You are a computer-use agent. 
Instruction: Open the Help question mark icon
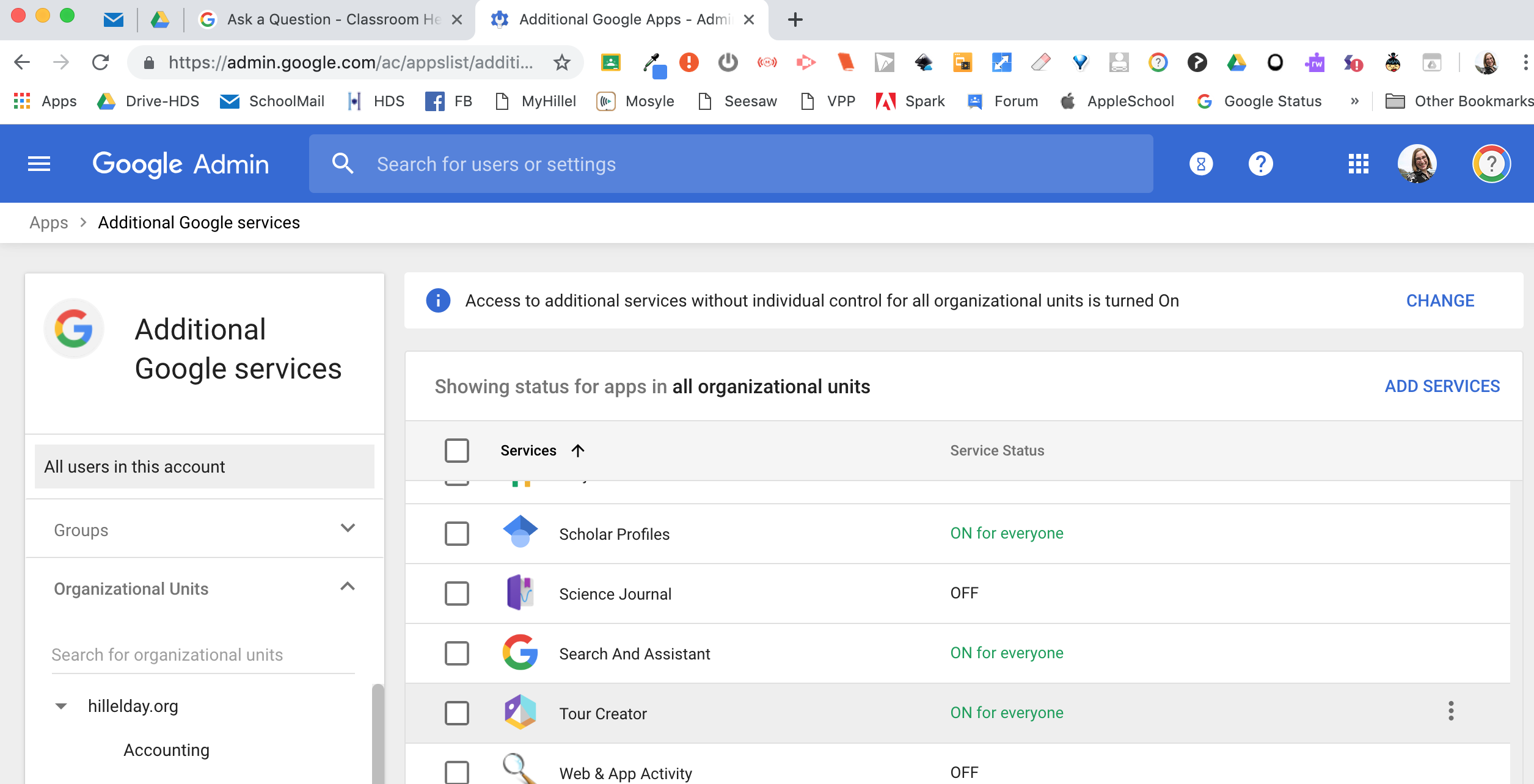[x=1260, y=164]
